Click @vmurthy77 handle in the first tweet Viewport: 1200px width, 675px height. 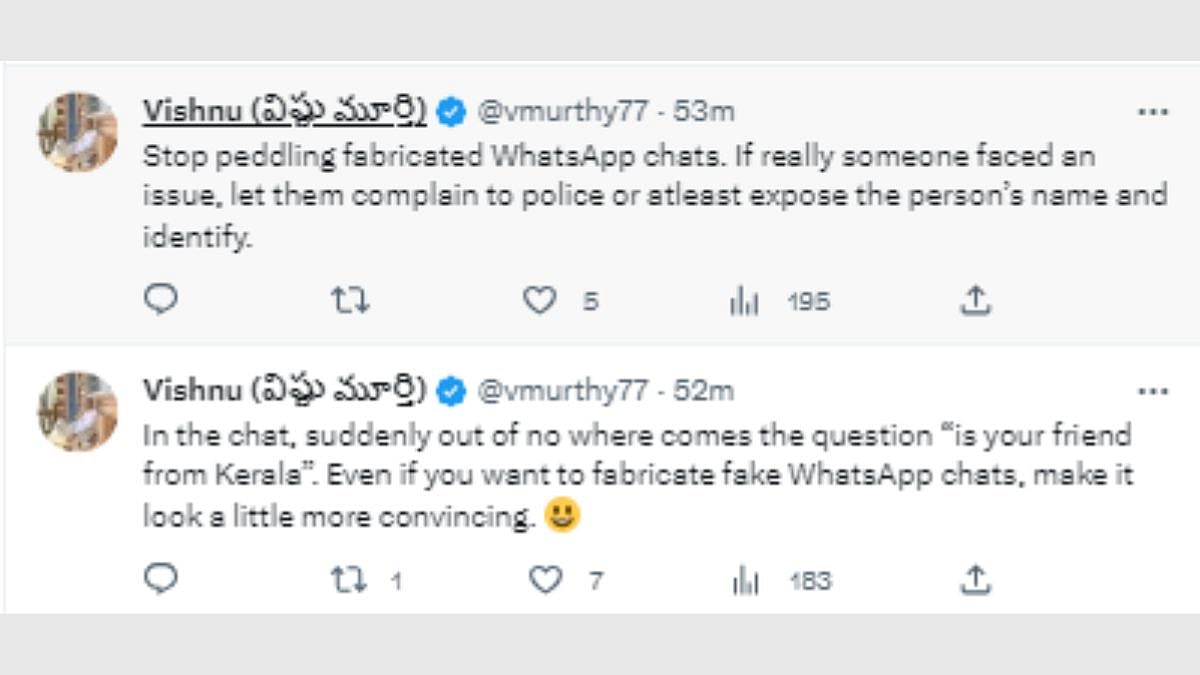562,112
